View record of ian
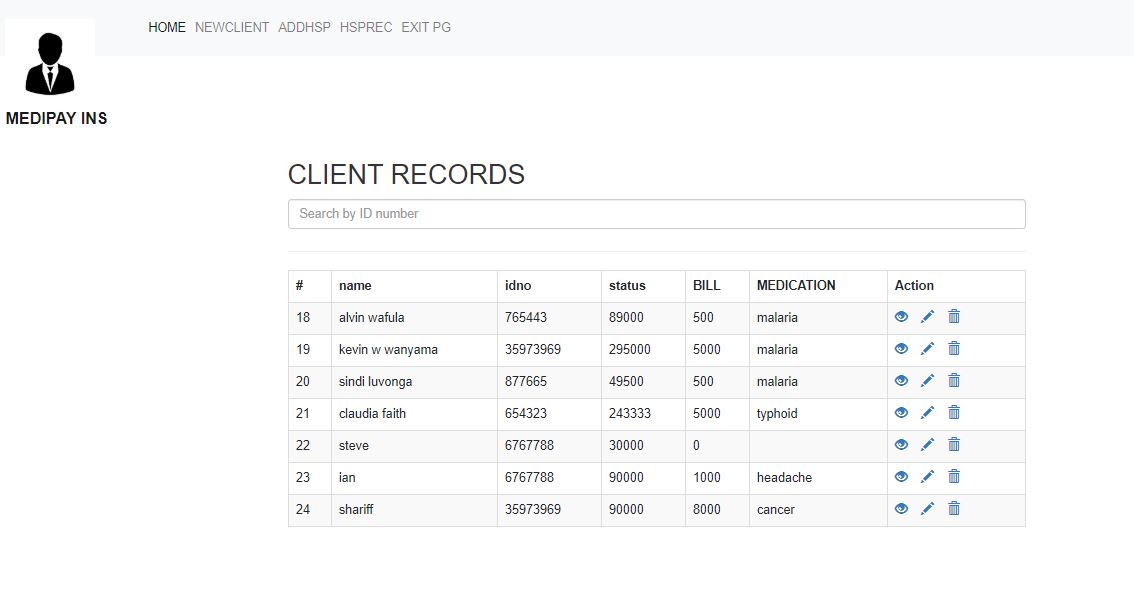The height and width of the screenshot is (600, 1134). (901, 476)
